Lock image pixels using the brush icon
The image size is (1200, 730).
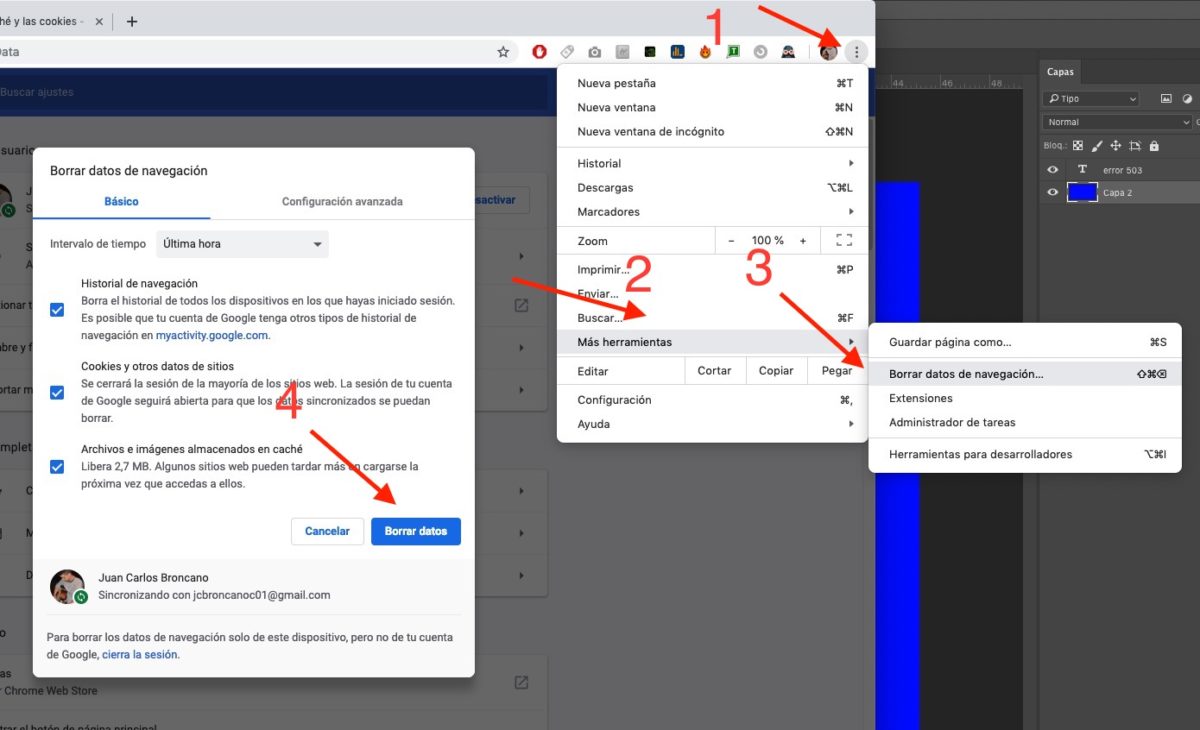click(x=1097, y=146)
